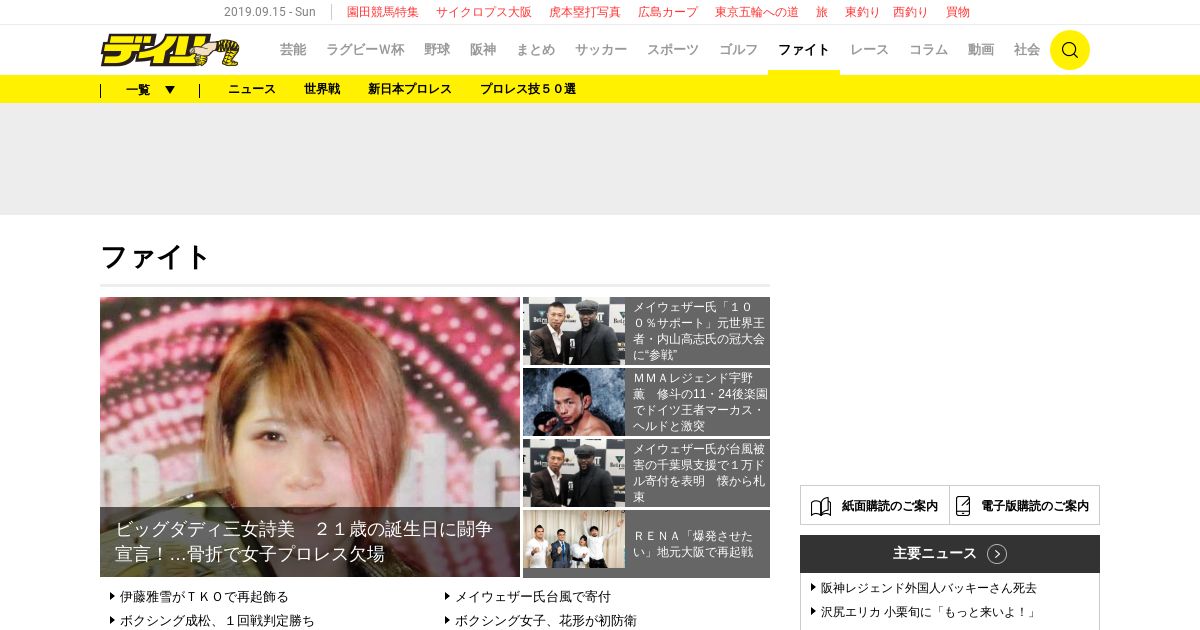The height and width of the screenshot is (630, 1200).
Task: Read ＭＭＡレジェンド宇野薫 article
Action: 699,402
